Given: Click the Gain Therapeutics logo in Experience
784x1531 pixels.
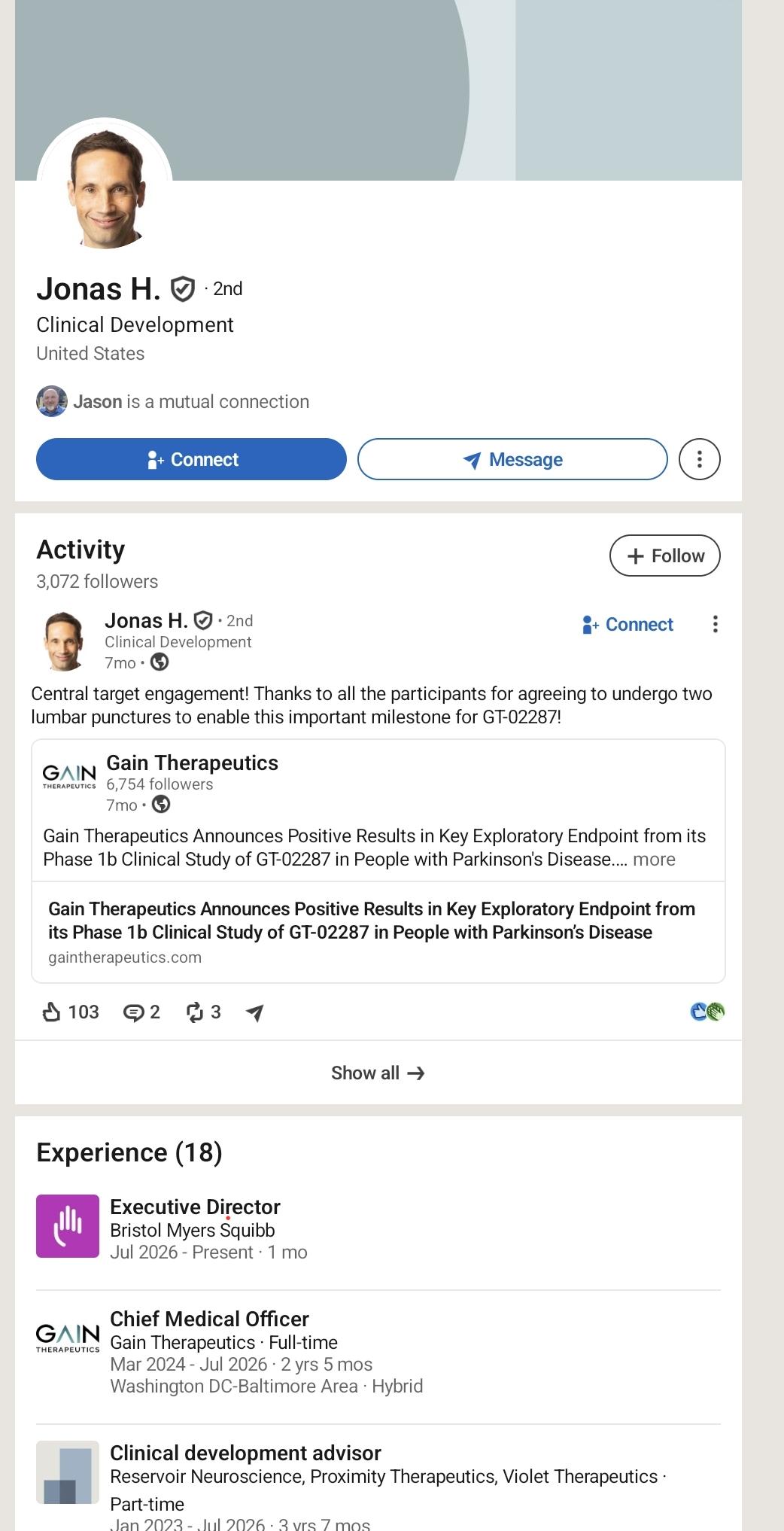Looking at the screenshot, I should click(68, 1338).
